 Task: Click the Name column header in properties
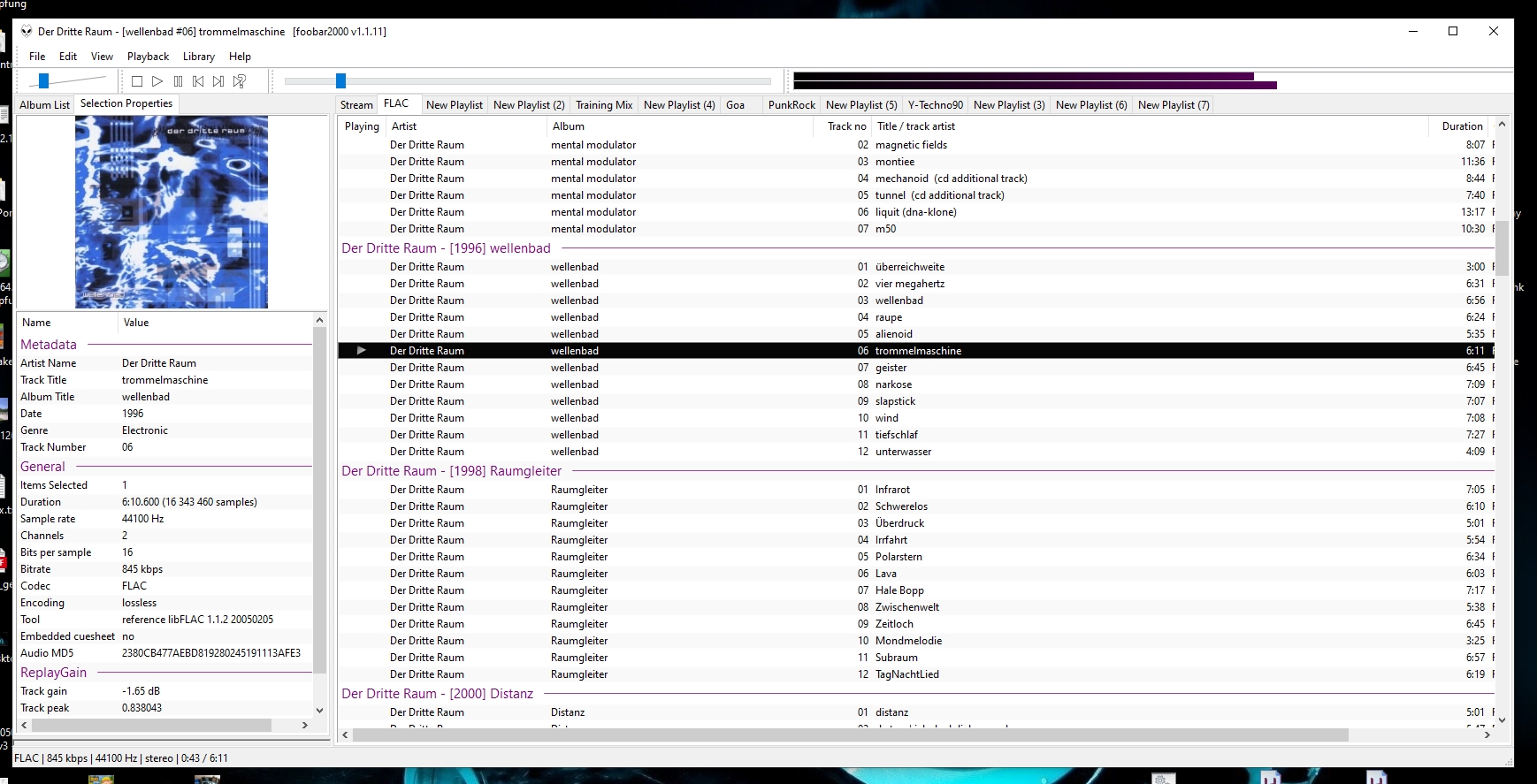click(x=67, y=323)
